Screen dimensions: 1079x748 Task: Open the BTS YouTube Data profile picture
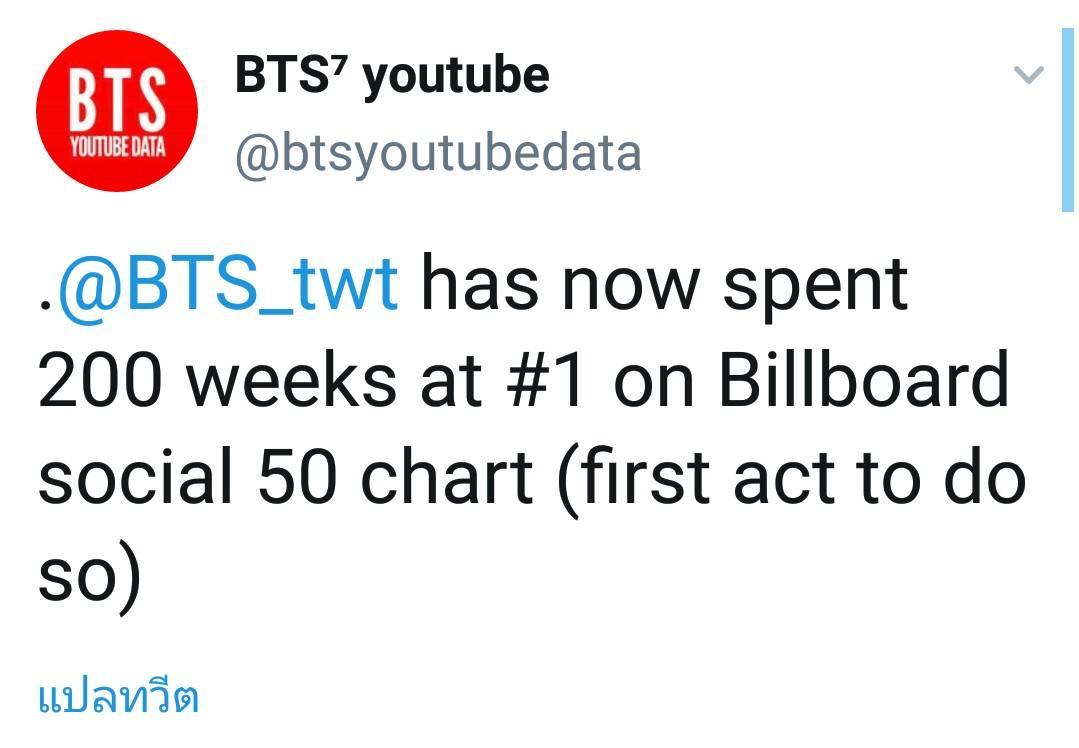(x=117, y=111)
